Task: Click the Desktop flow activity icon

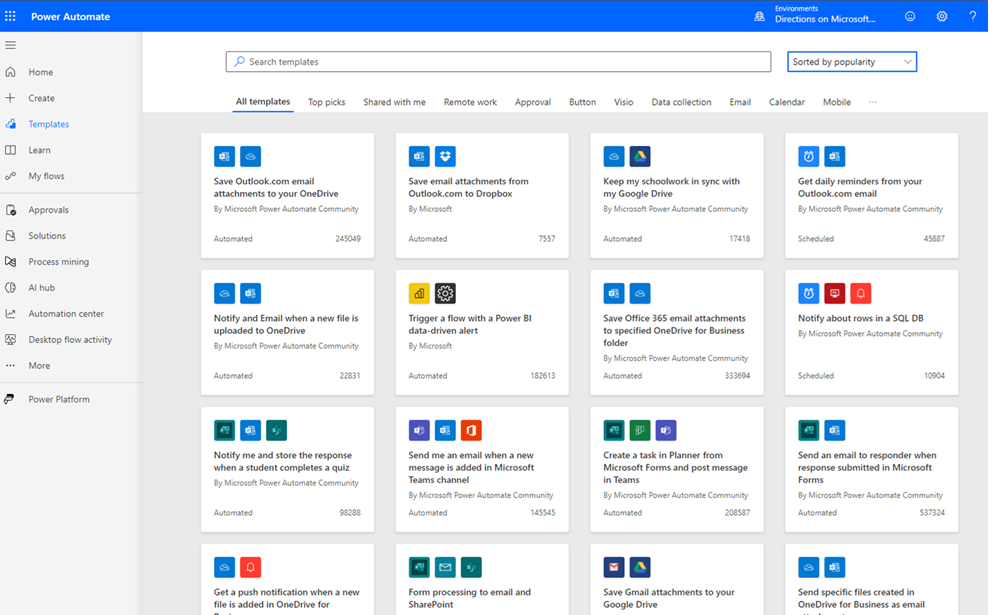Action: [10, 339]
